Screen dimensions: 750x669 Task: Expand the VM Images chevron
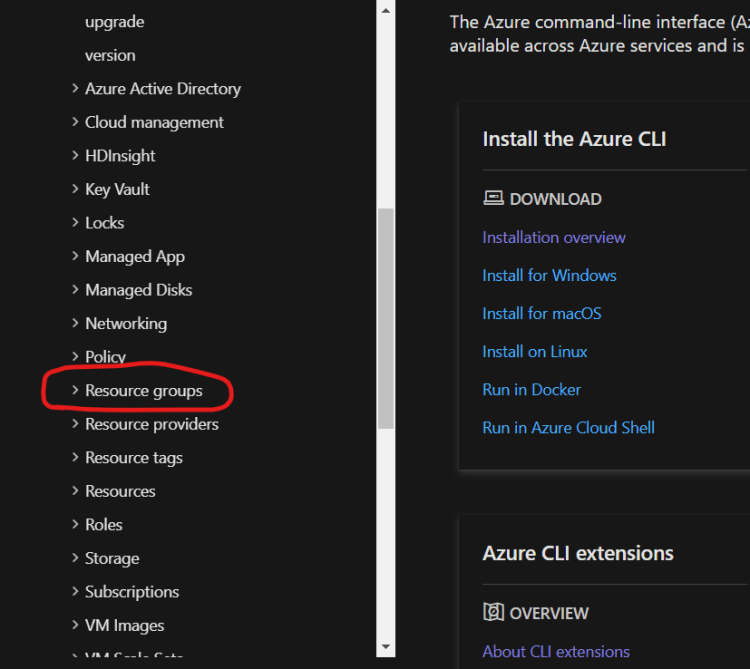(75, 625)
